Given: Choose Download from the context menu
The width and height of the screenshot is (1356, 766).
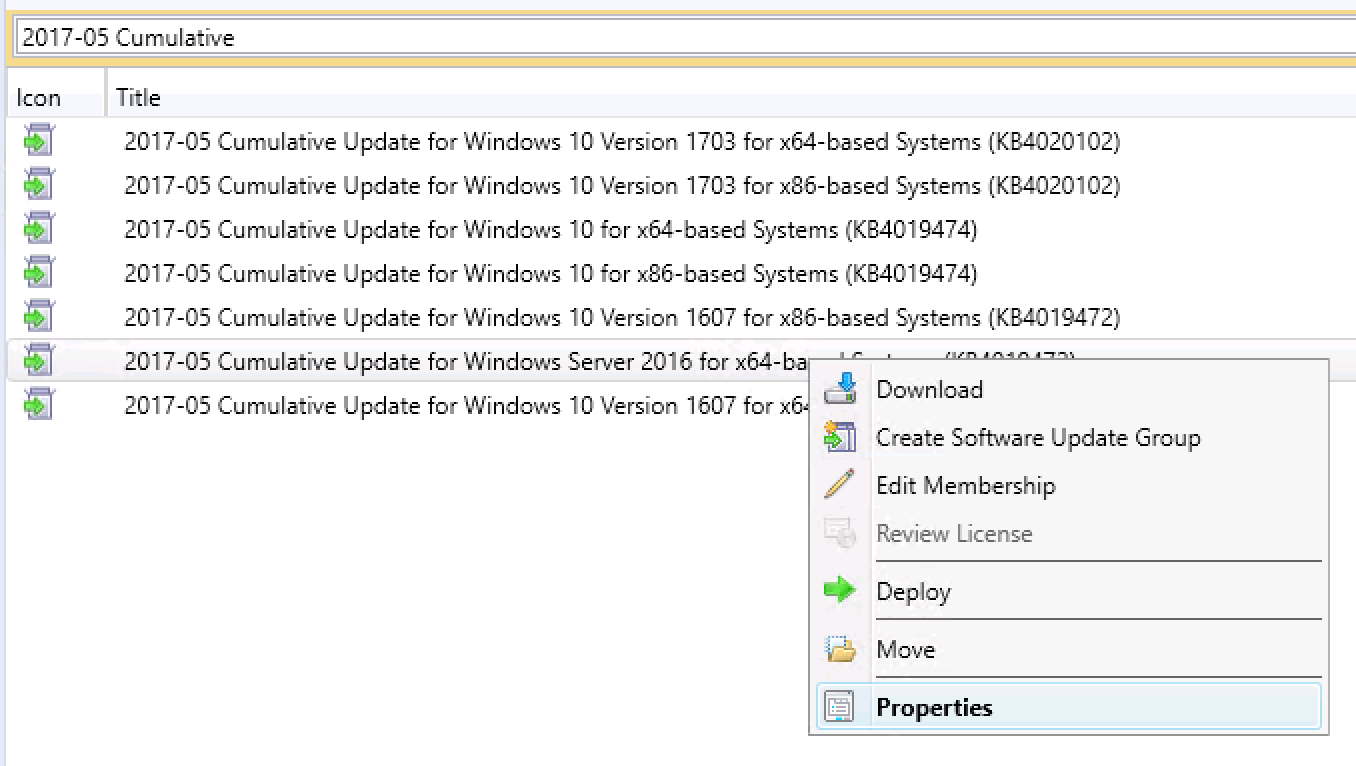Looking at the screenshot, I should pos(929,389).
